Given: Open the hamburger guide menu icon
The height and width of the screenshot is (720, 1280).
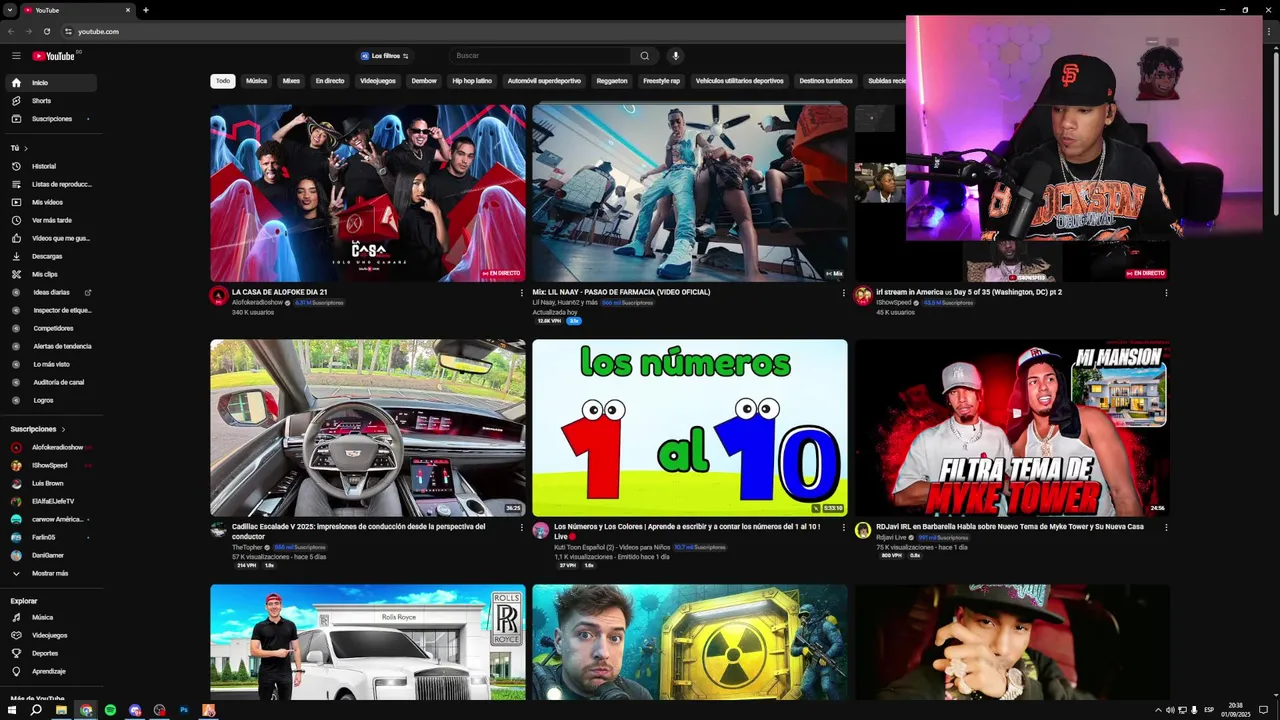Looking at the screenshot, I should [16, 56].
